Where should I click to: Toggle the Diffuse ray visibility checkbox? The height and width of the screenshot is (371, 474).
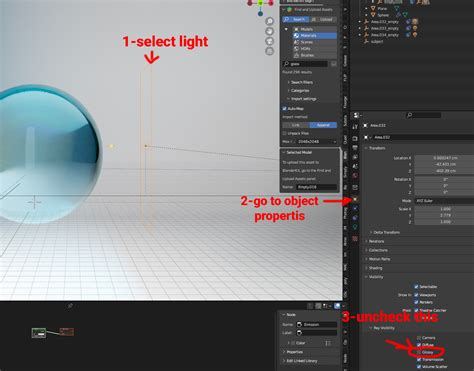coord(419,345)
